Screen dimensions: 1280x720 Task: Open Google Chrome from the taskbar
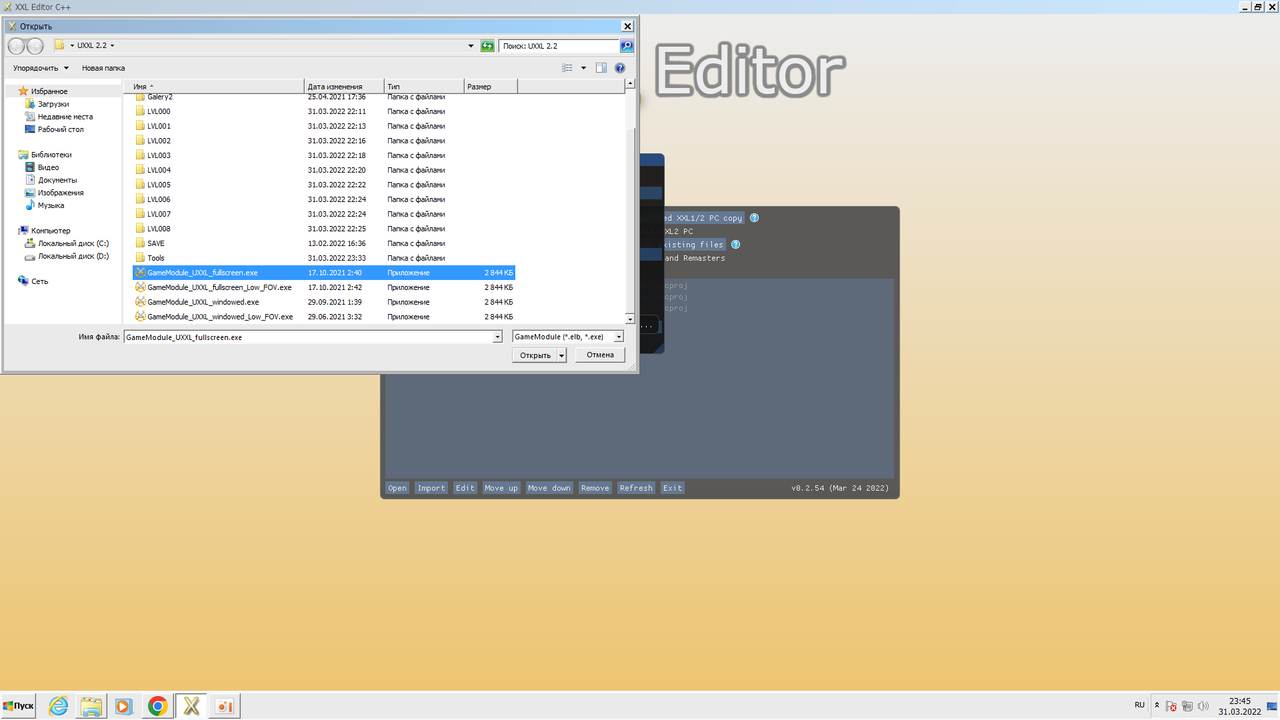(157, 706)
